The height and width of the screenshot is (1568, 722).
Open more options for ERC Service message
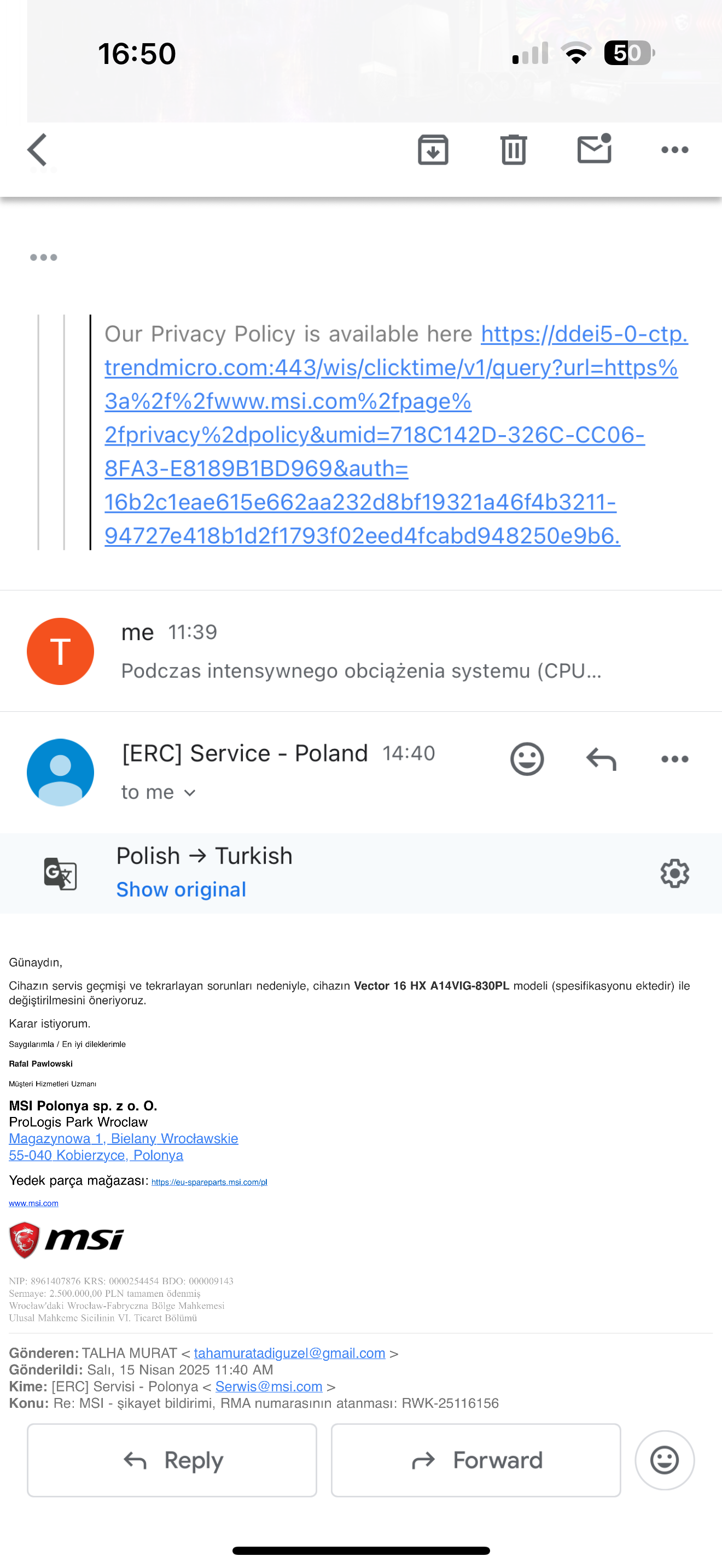click(674, 759)
